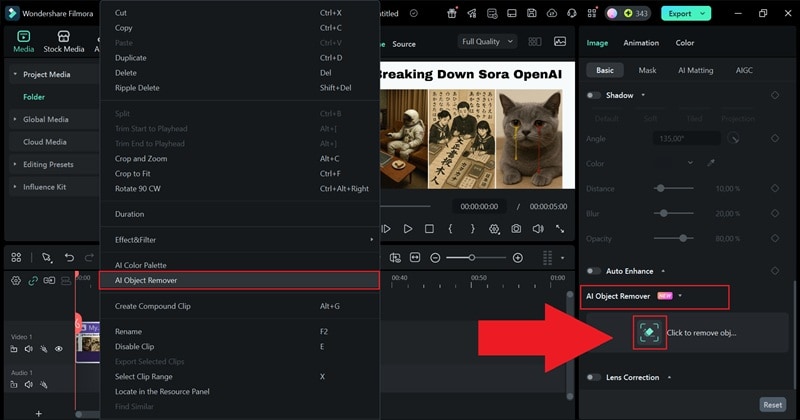Toggle the Lens Correction switch
Viewport: 800px width, 420px height.
(593, 377)
